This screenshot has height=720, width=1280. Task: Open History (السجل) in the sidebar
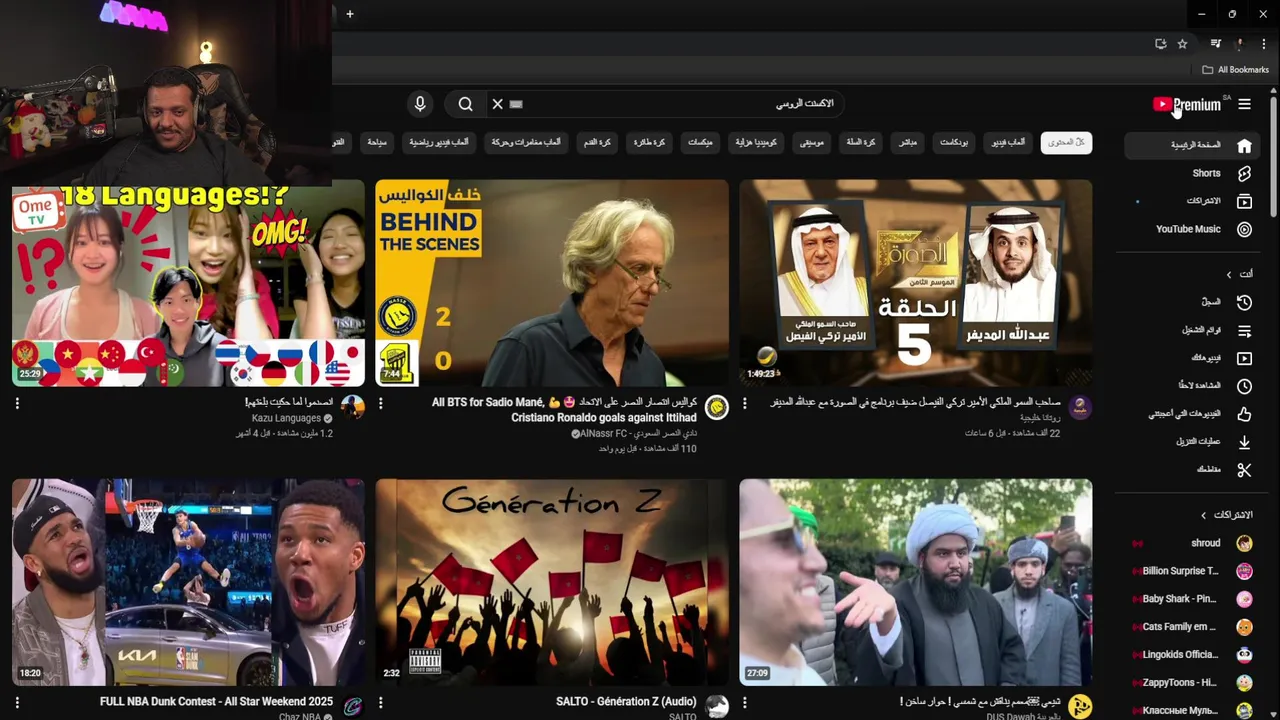1192,302
